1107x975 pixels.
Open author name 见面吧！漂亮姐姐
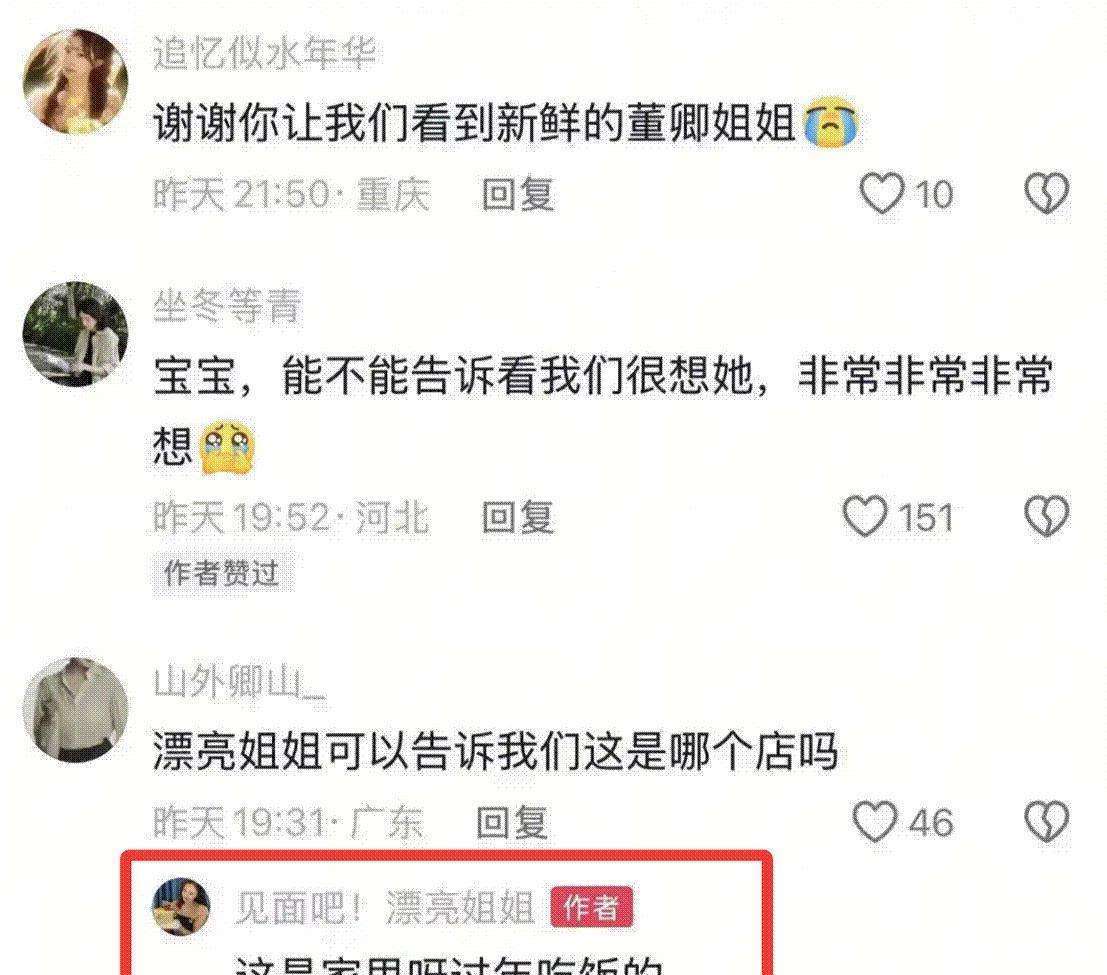click(385, 908)
